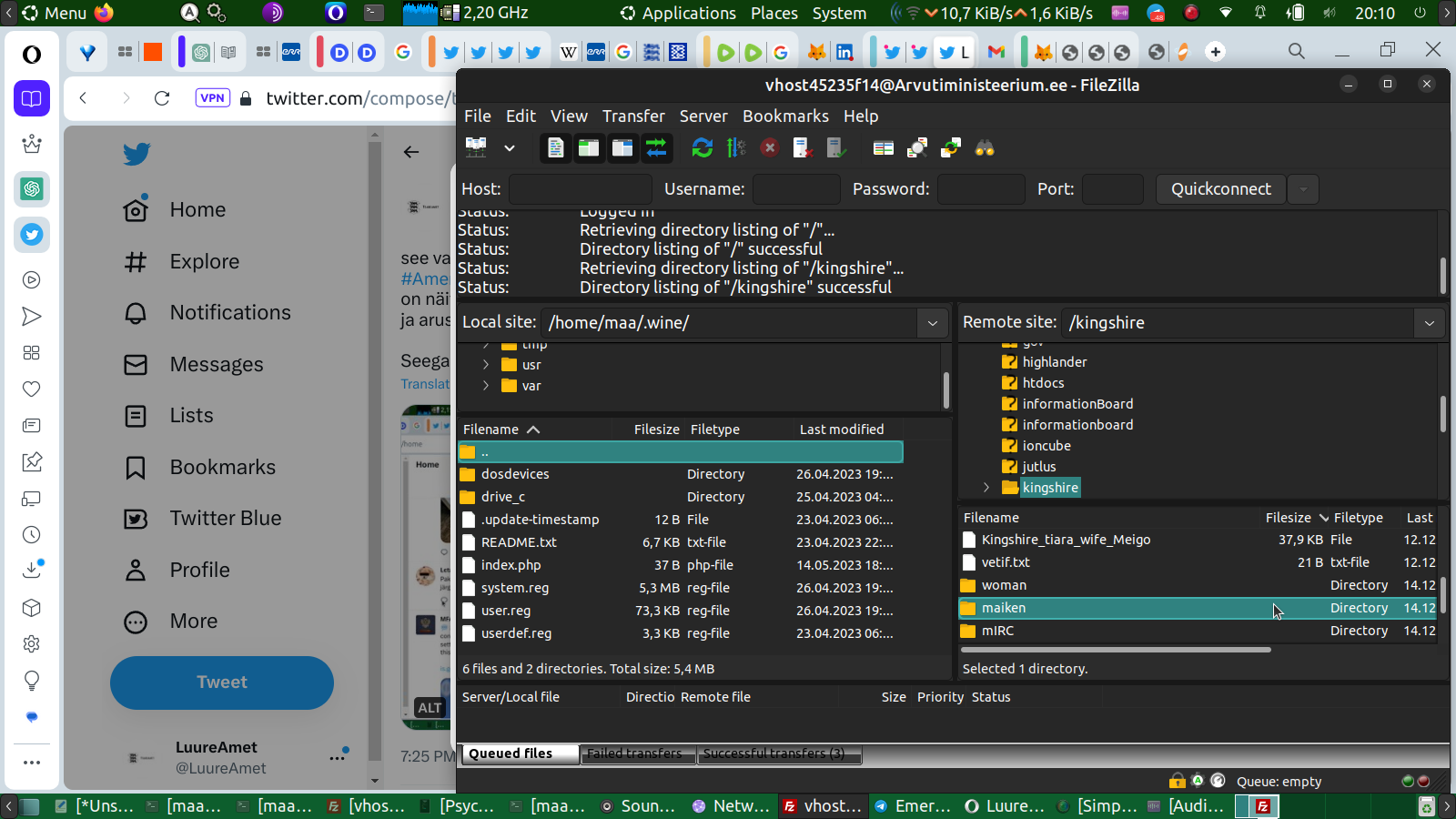This screenshot has height=819, width=1456.
Task: Click the disconnect from server icon
Action: click(803, 147)
